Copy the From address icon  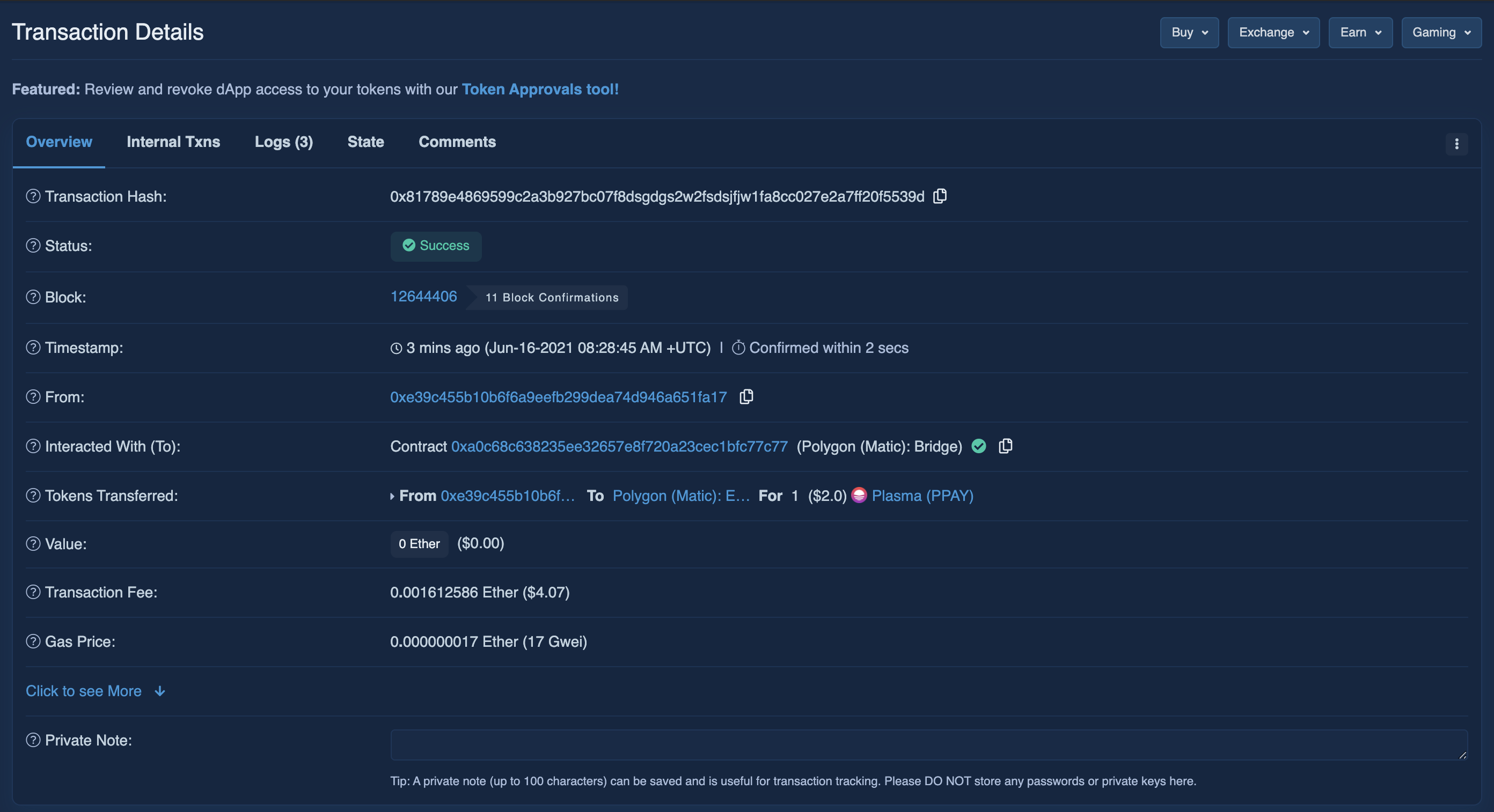[746, 397]
